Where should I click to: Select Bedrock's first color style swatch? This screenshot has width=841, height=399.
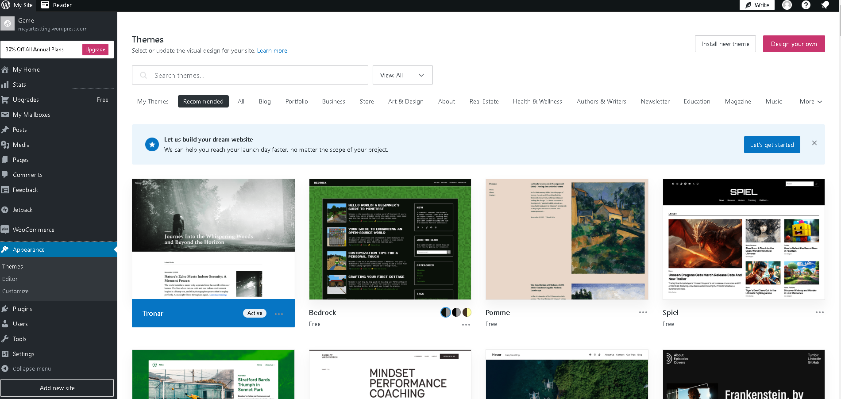445,312
